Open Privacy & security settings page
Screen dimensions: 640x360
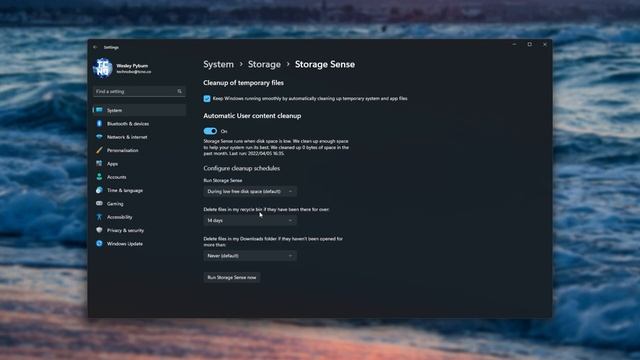139,230
